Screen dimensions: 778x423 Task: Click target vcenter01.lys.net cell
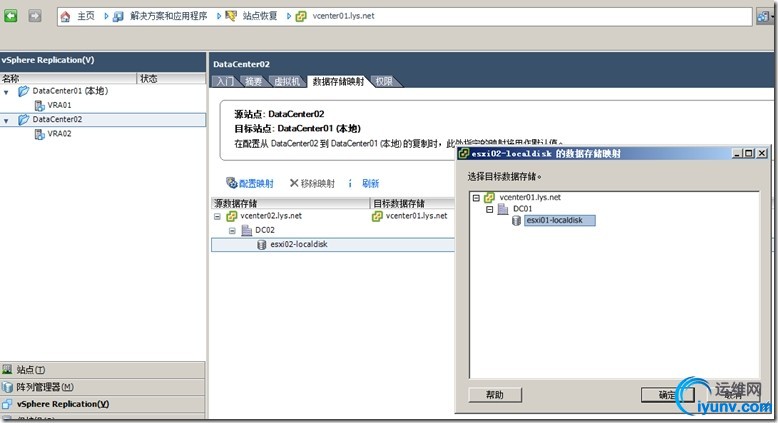(416, 216)
